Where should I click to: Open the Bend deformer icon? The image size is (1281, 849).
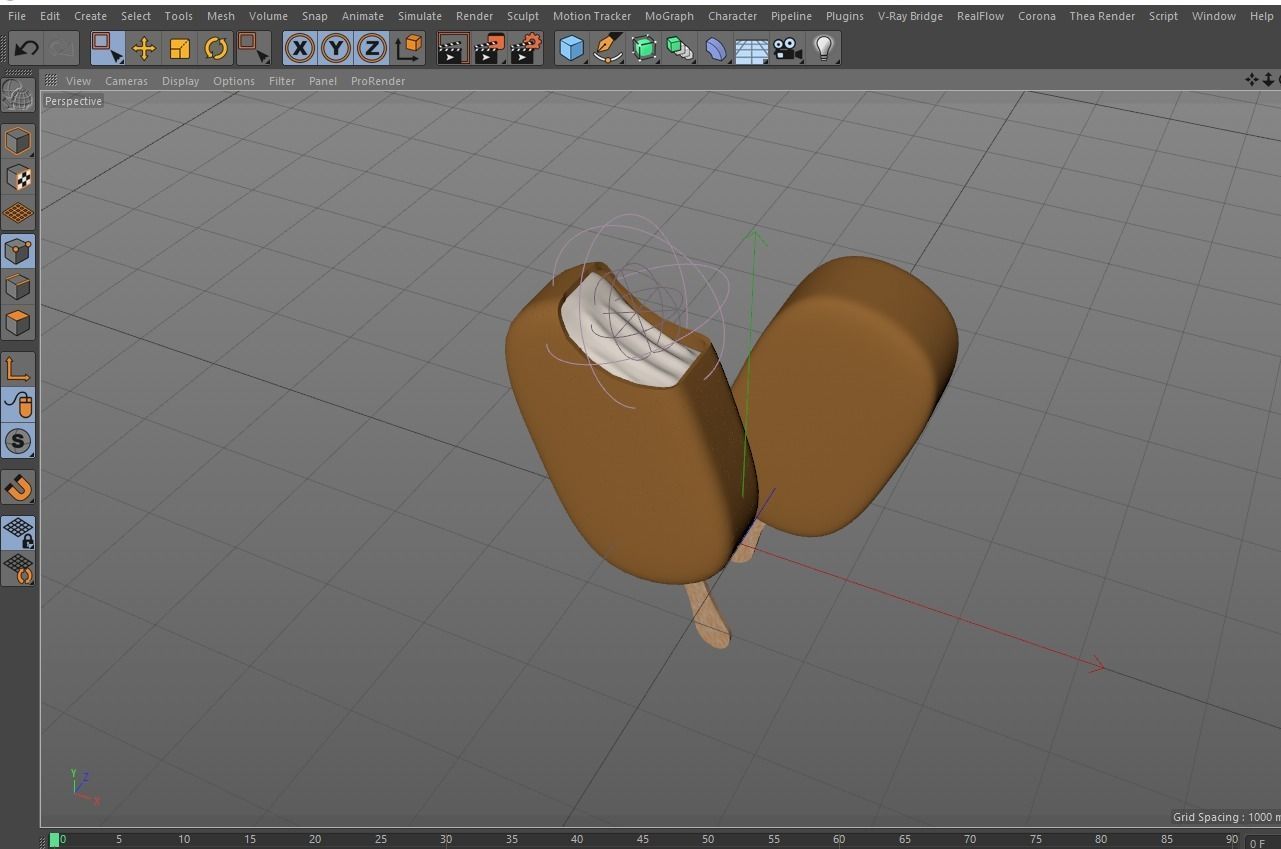(716, 48)
